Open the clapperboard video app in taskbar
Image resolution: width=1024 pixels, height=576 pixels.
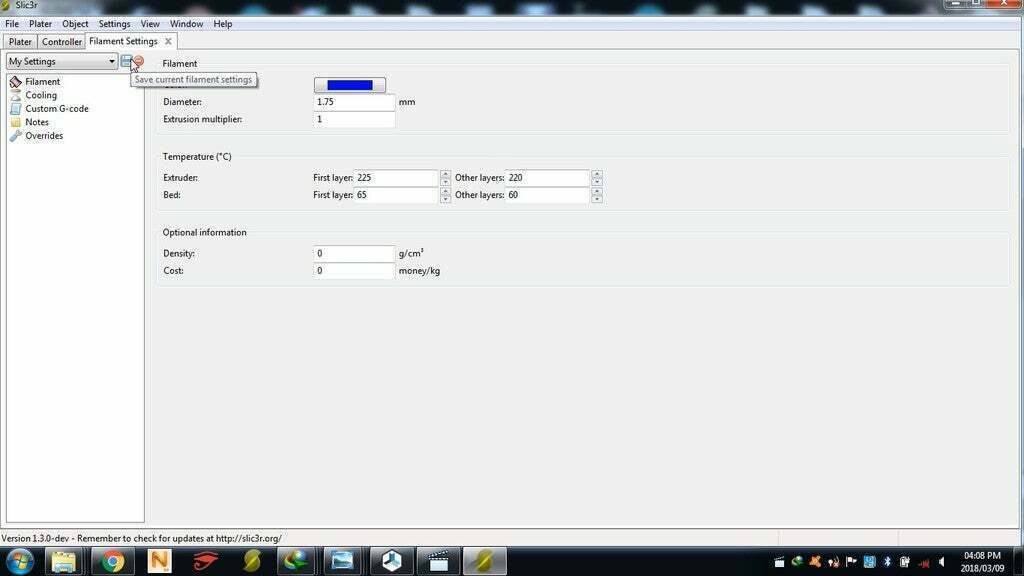438,562
